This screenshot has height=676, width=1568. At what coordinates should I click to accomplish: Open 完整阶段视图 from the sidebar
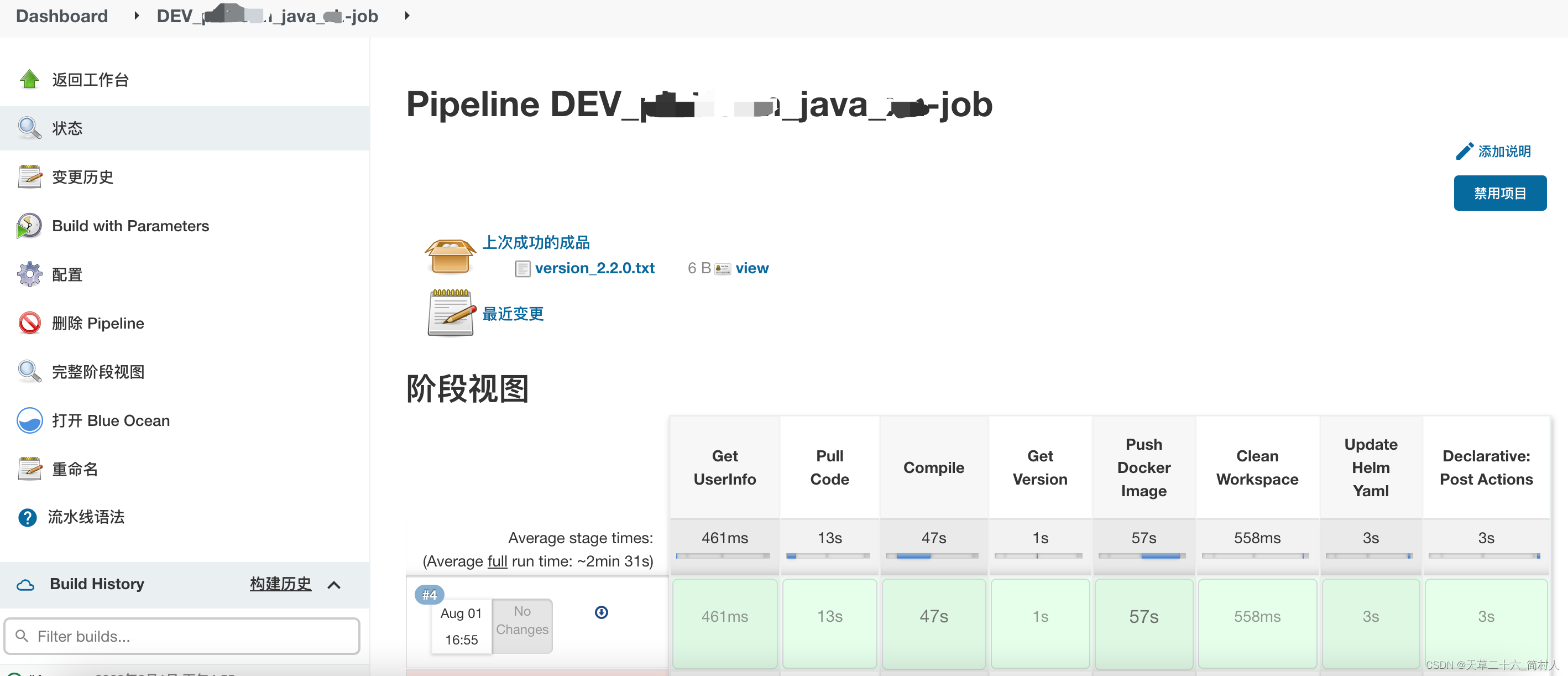tap(98, 372)
